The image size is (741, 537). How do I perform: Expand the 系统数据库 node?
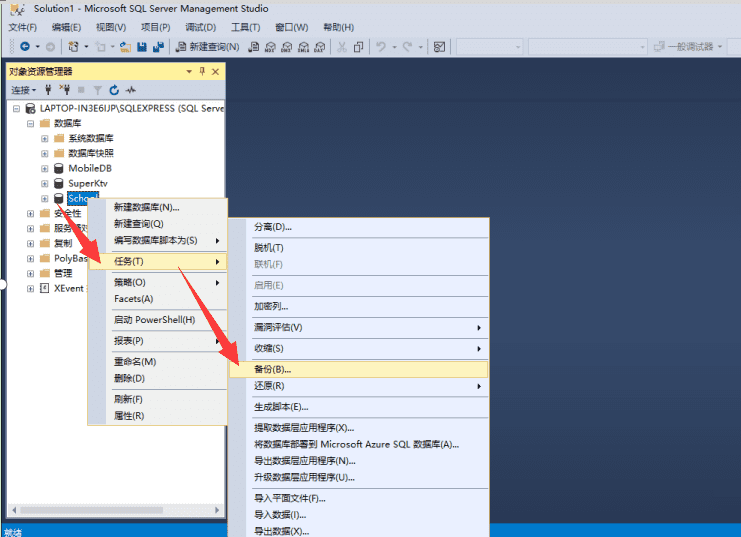(44, 139)
